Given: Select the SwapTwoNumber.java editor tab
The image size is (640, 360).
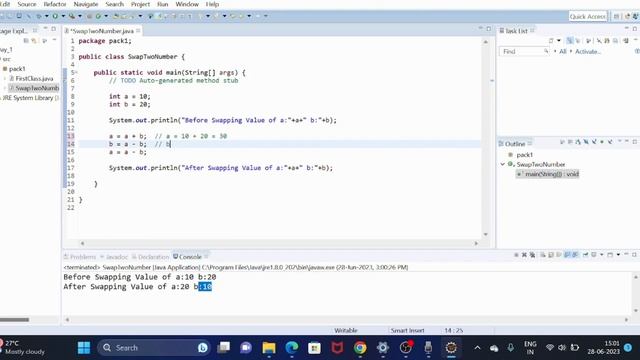Looking at the screenshot, I should point(102,31).
